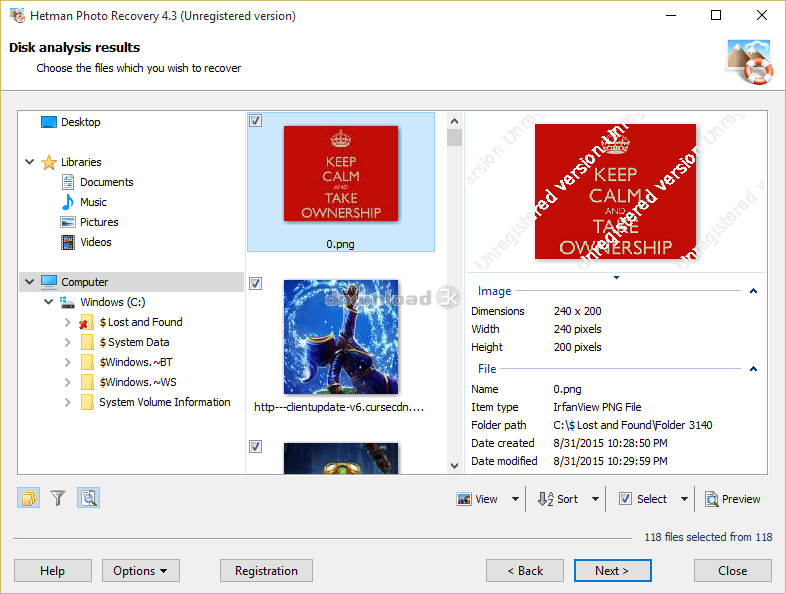786x594 pixels.
Task: Open the Registration button
Action: coord(266,571)
